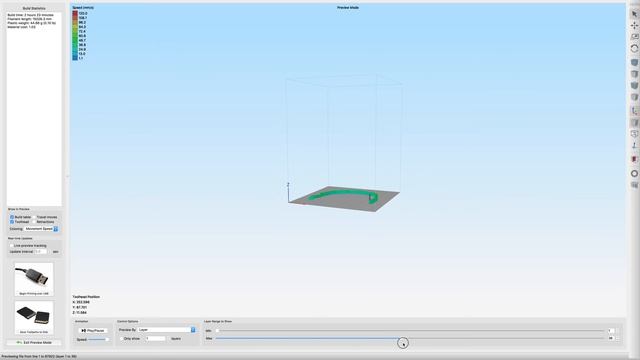This screenshot has height=360, width=640.
Task: Click the Toolhead Position X value
Action: click(x=81, y=302)
